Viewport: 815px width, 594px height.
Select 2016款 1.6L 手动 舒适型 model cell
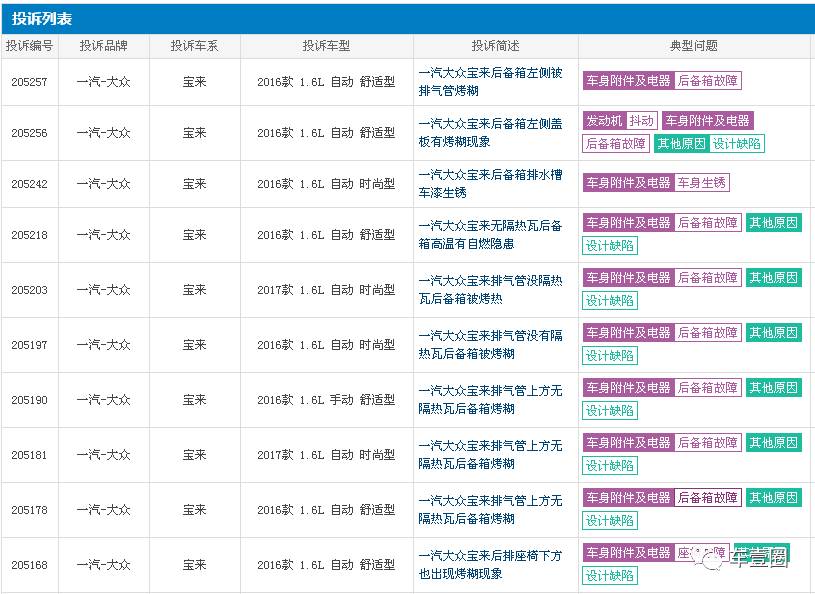point(326,400)
